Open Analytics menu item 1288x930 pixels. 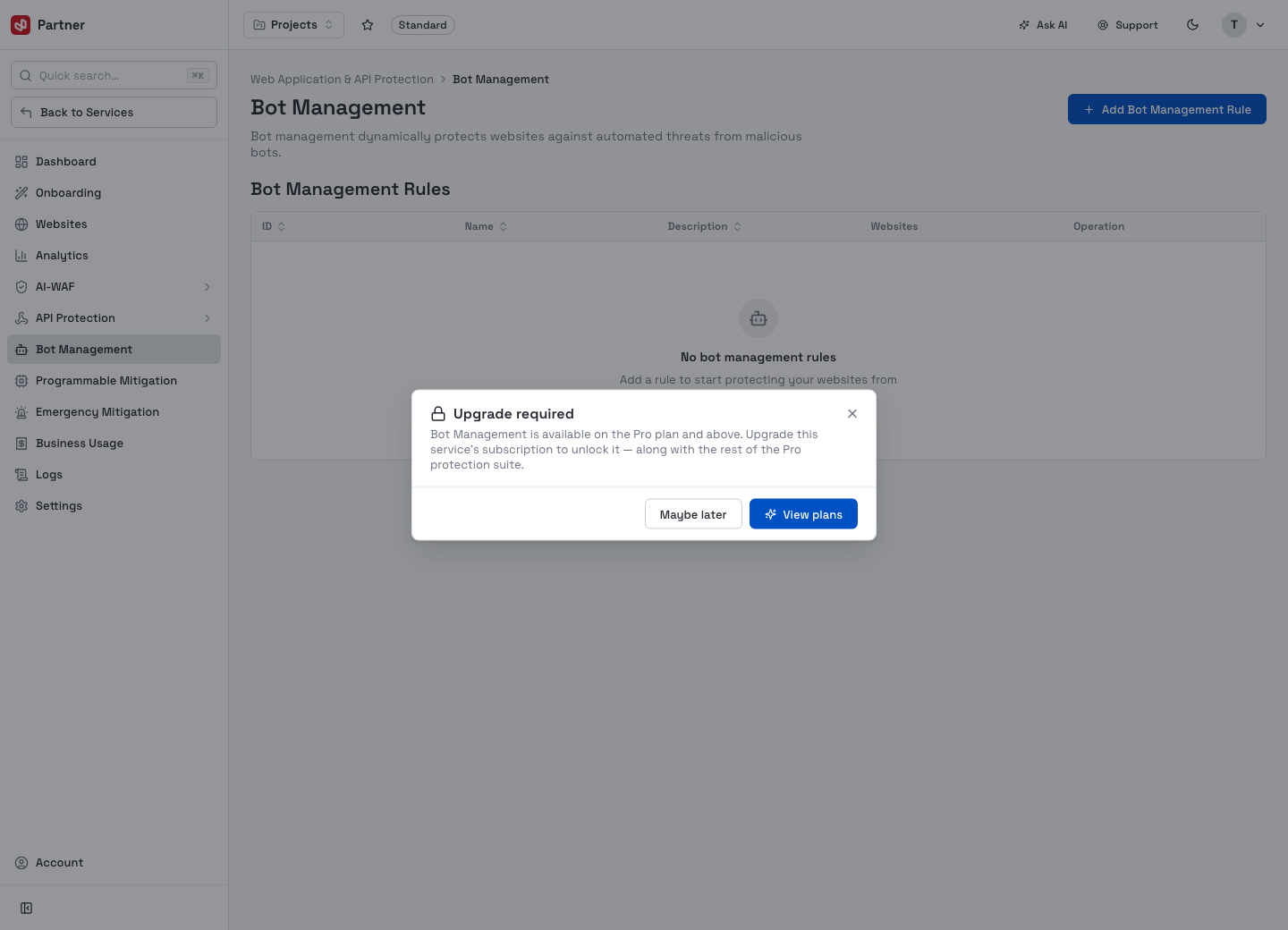(114, 256)
